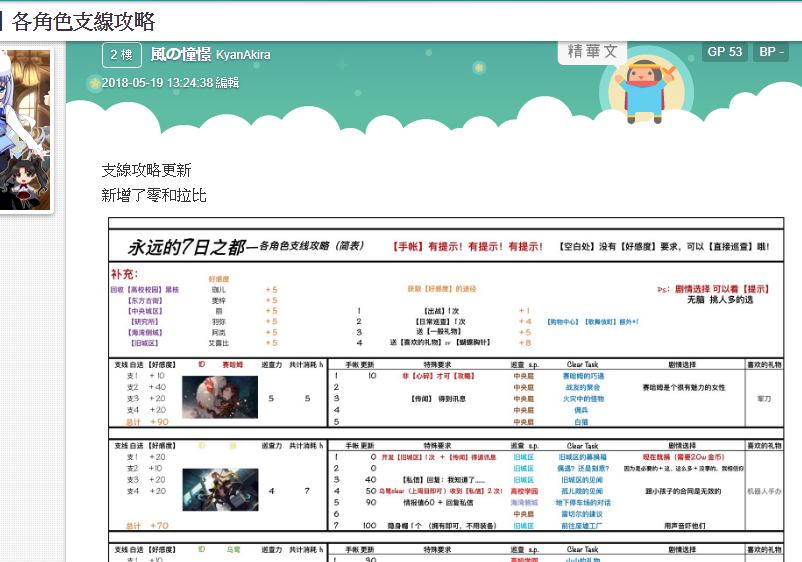
Task: Click the 2 樓 floor number badge
Action: pyautogui.click(x=122, y=54)
